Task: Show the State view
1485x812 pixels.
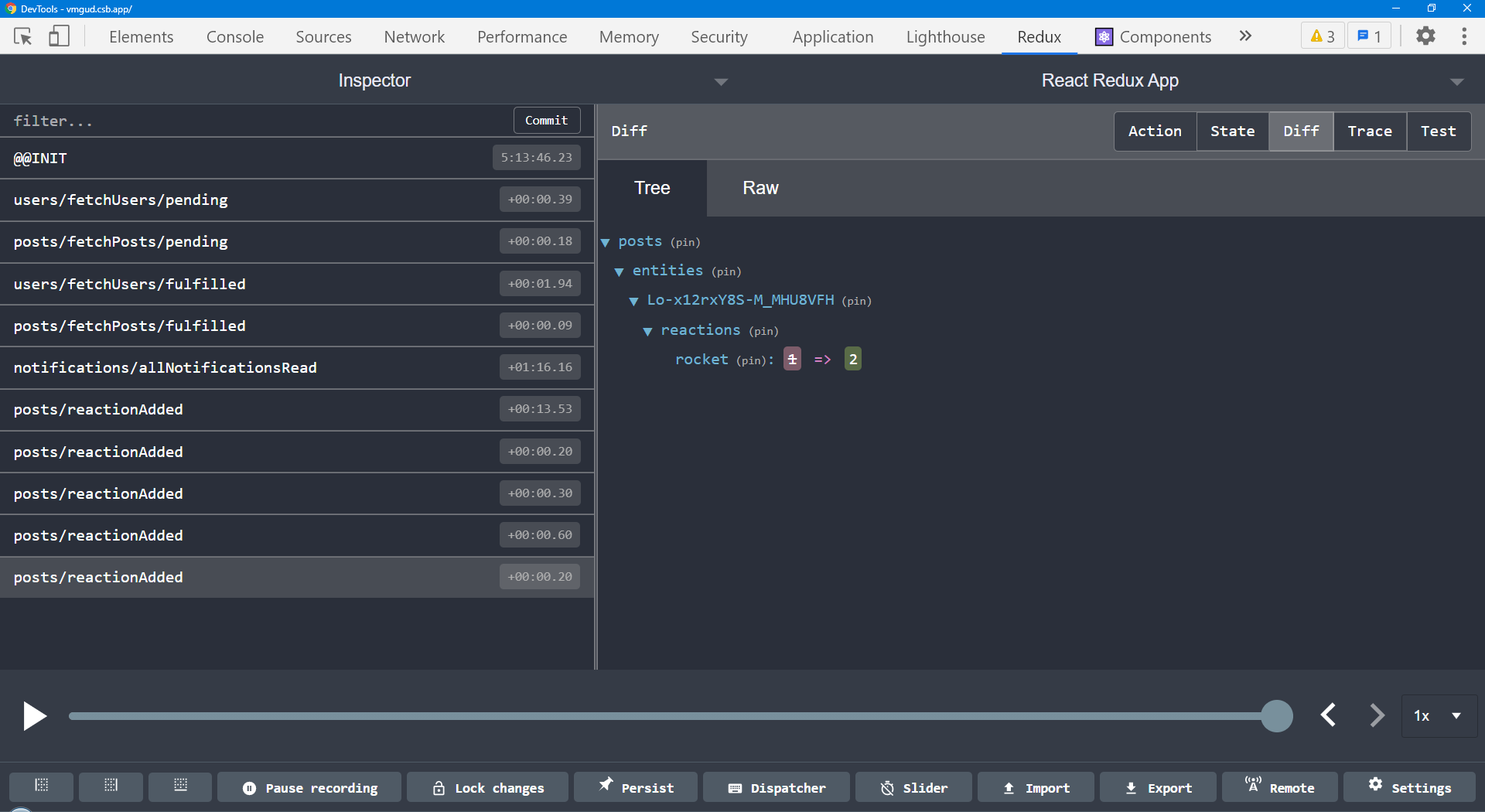Action: click(x=1232, y=131)
